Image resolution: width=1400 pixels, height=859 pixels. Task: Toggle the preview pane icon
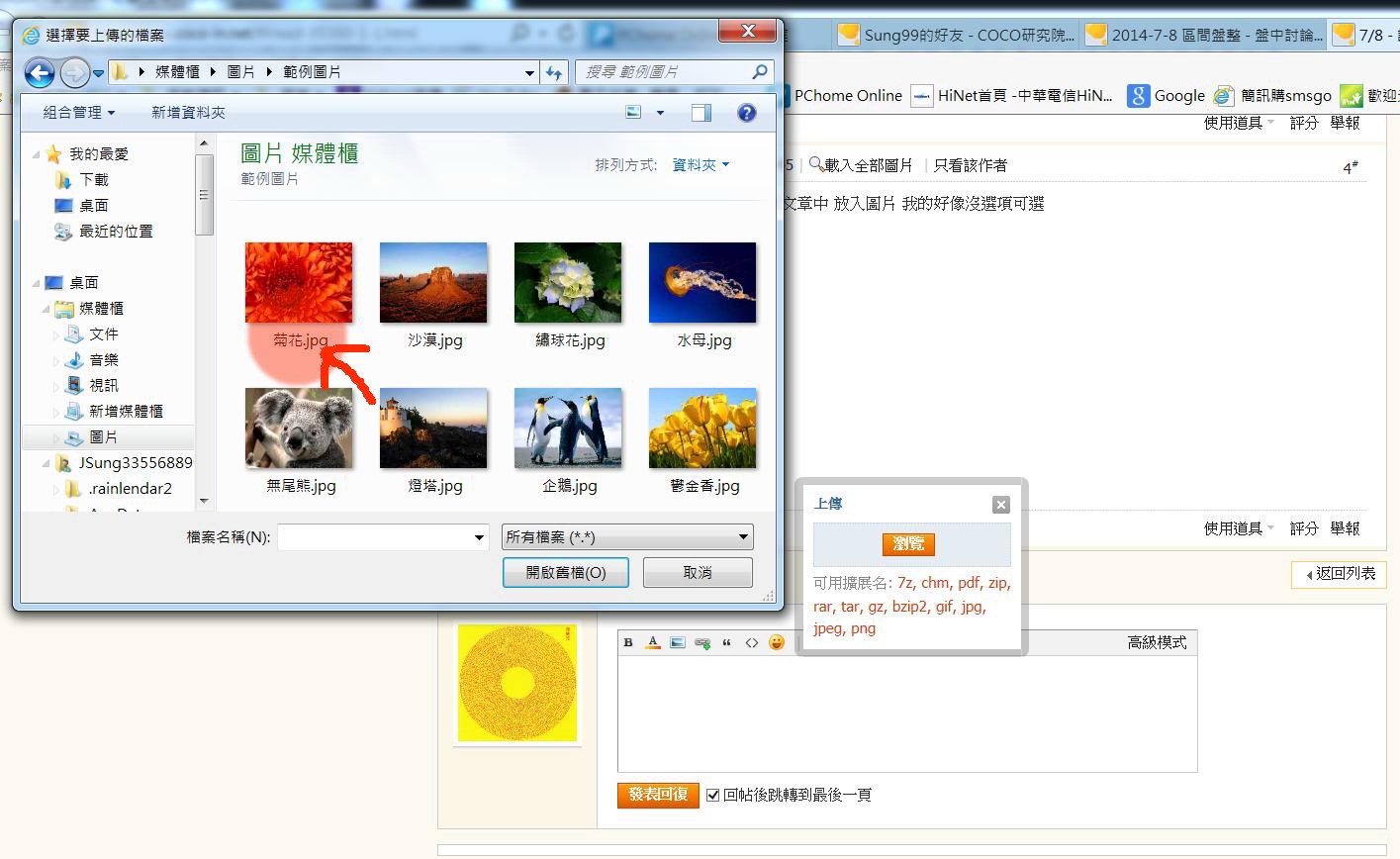(x=701, y=113)
